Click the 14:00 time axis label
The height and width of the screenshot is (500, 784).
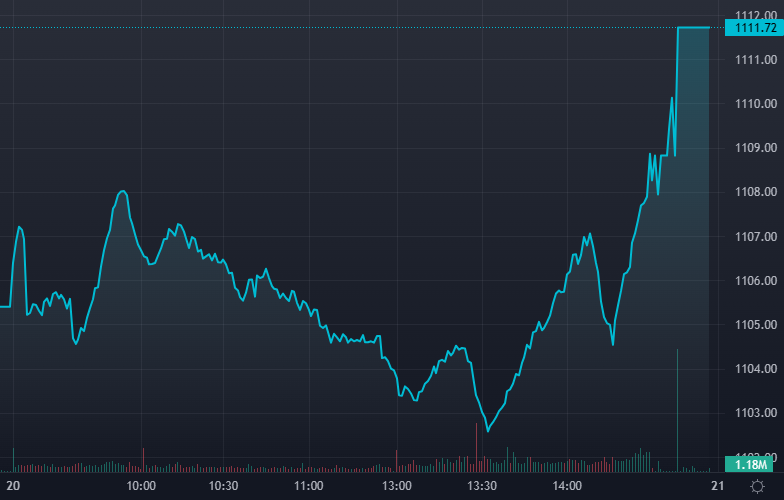coord(567,486)
